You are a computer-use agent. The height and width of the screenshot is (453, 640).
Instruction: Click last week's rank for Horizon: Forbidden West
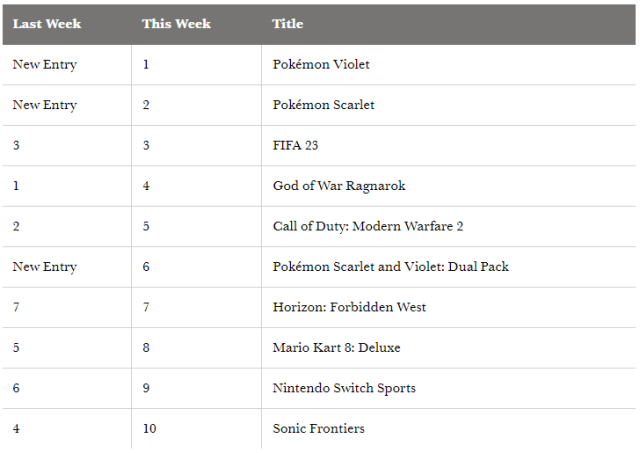(16, 307)
